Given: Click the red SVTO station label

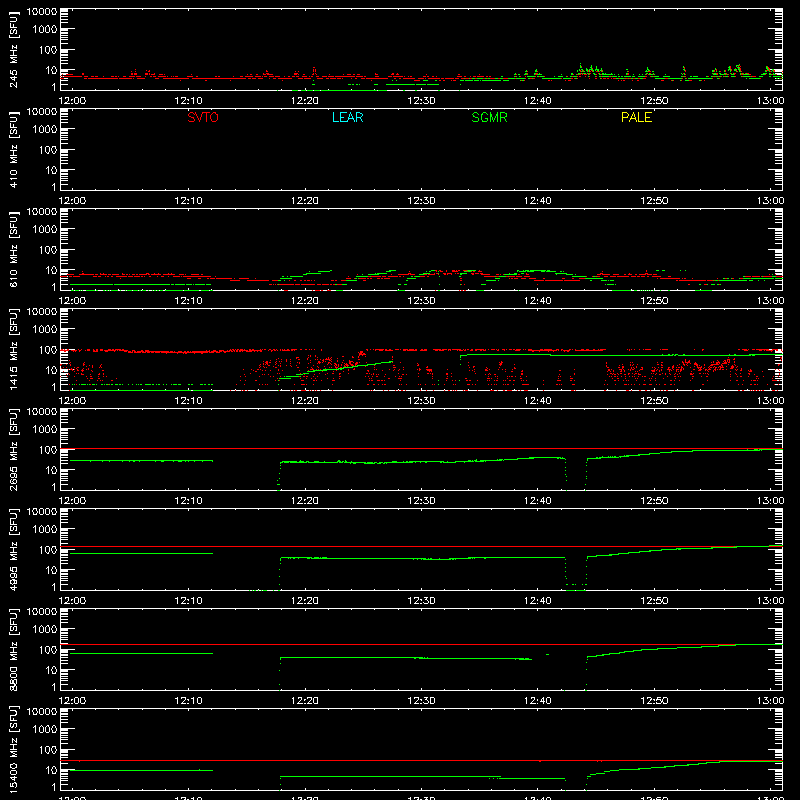Looking at the screenshot, I should [203, 117].
